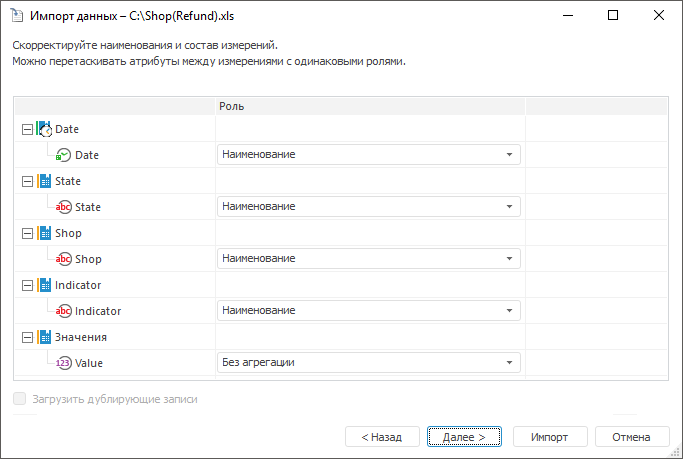Collapse the Indicator dimension node

26,285
